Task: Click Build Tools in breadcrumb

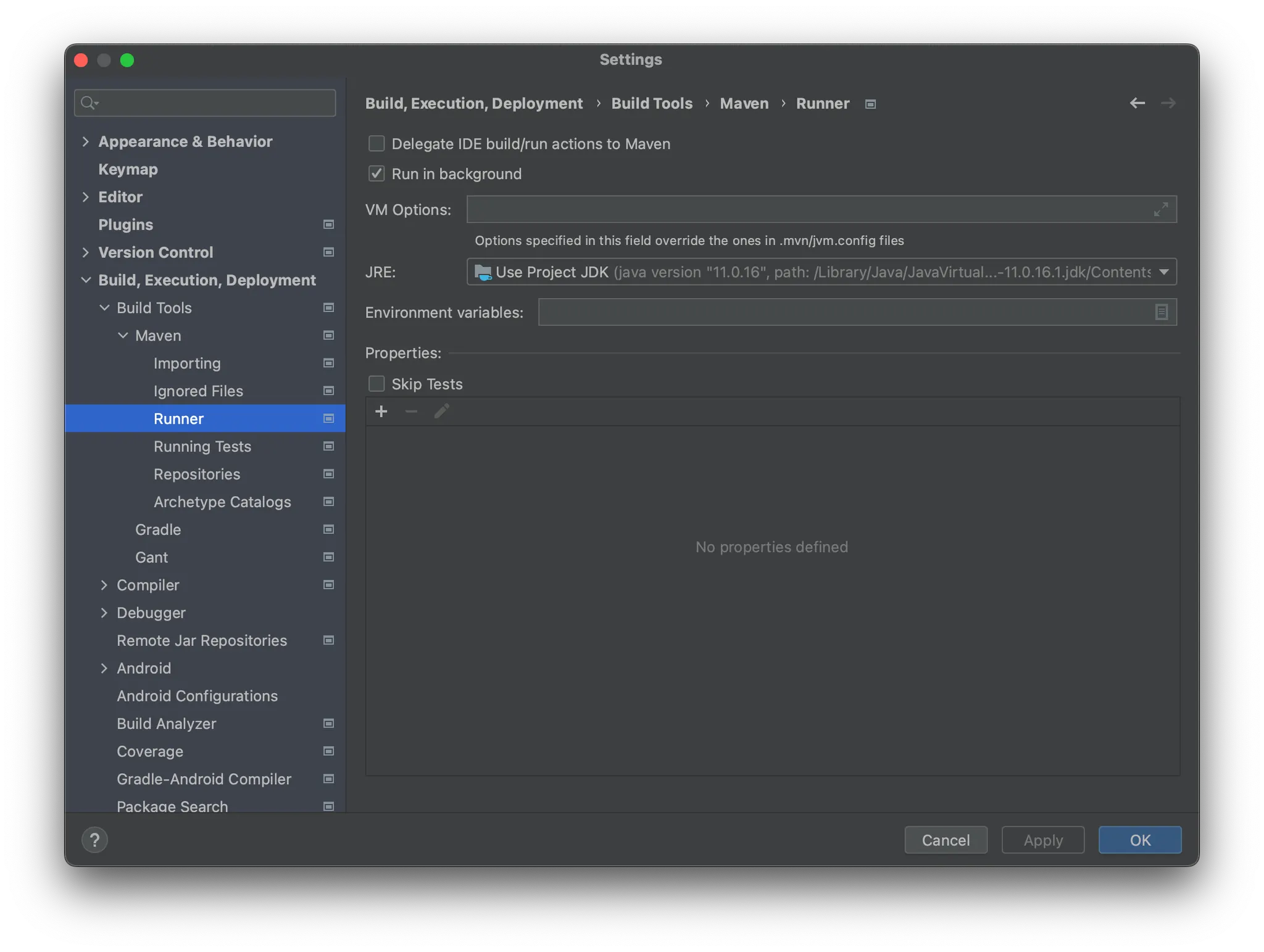Action: [652, 104]
